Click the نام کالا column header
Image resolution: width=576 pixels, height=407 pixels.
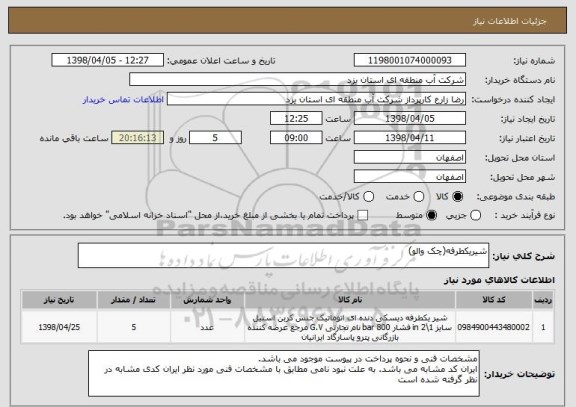click(x=350, y=300)
